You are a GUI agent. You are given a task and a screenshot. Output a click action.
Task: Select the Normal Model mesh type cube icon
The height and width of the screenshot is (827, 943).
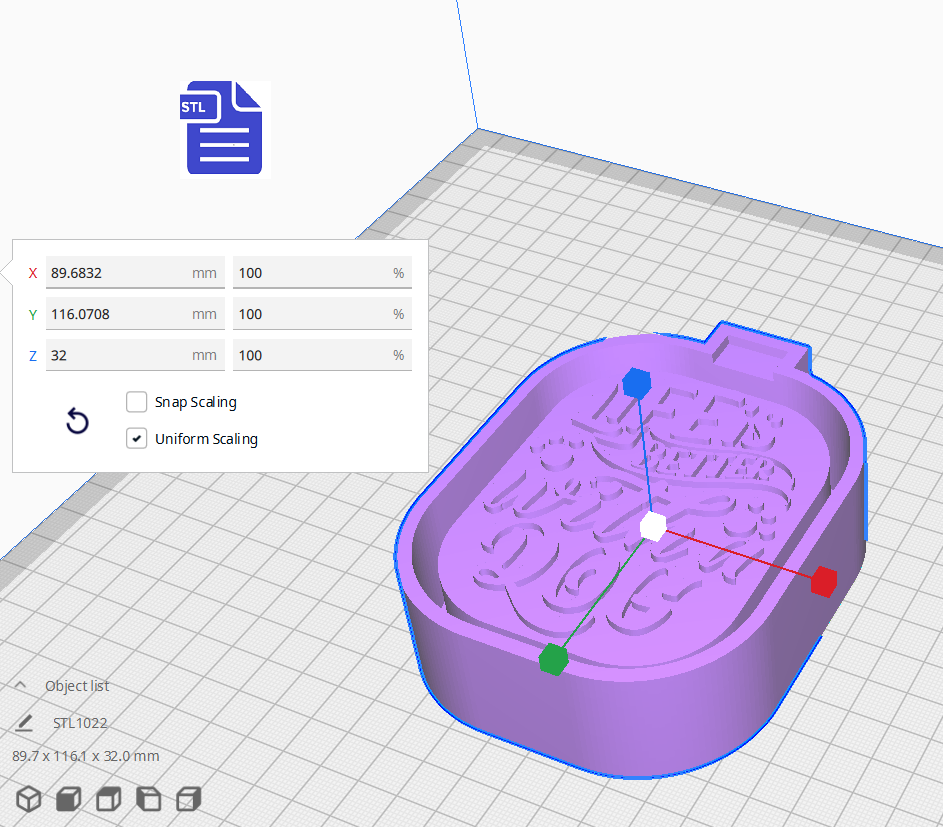click(28, 799)
